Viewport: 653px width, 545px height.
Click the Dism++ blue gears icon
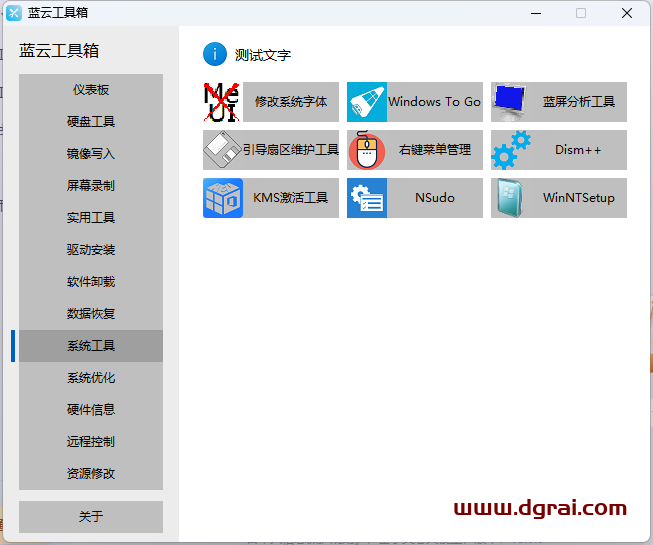point(511,150)
